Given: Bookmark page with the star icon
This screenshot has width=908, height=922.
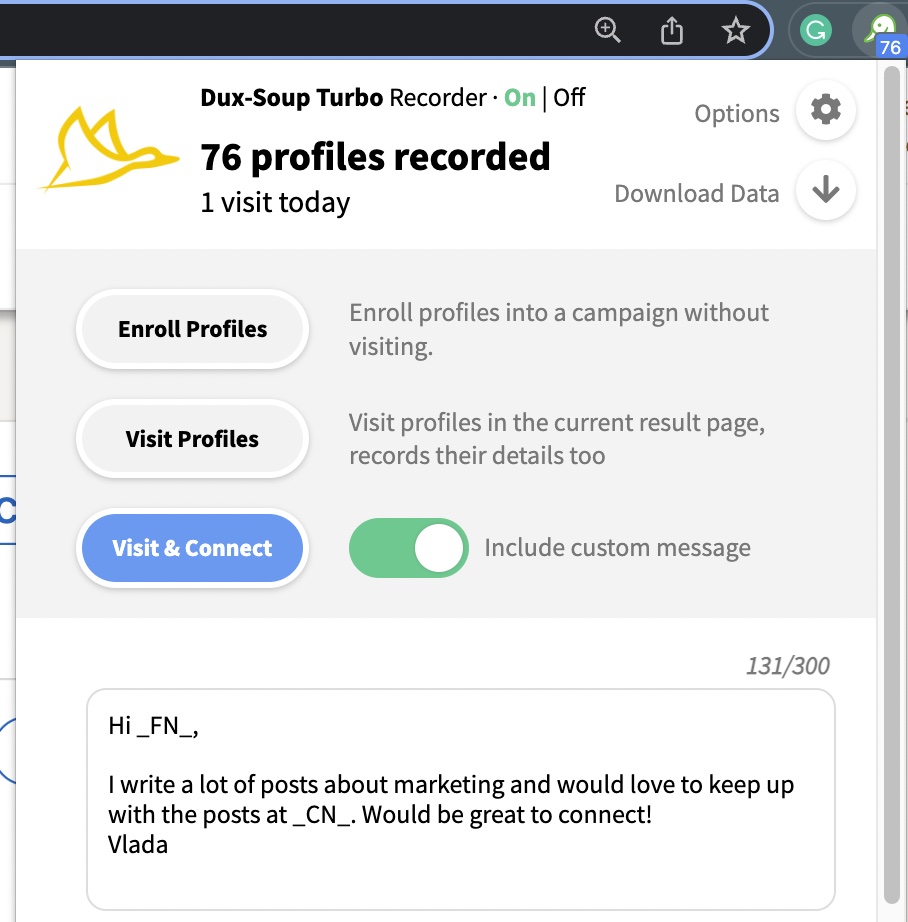Looking at the screenshot, I should [x=736, y=30].
